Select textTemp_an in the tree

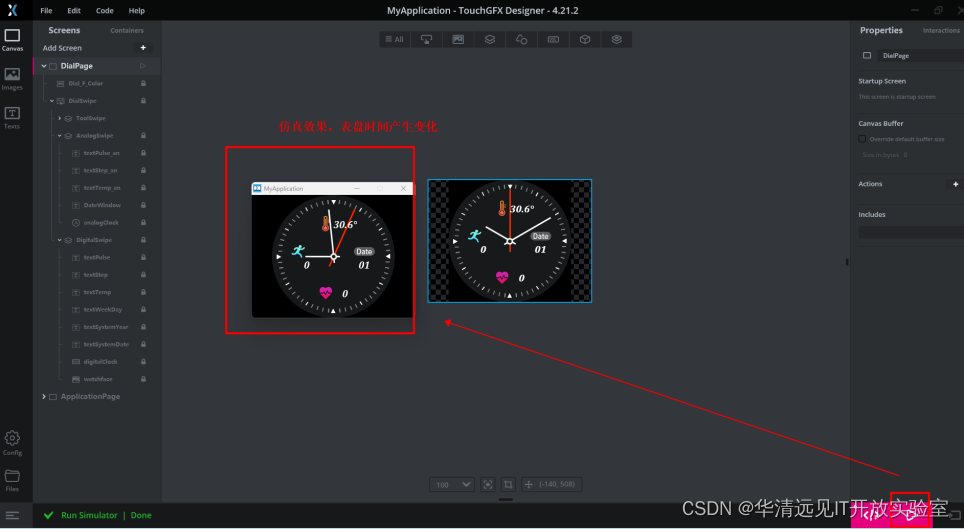pyautogui.click(x=102, y=188)
